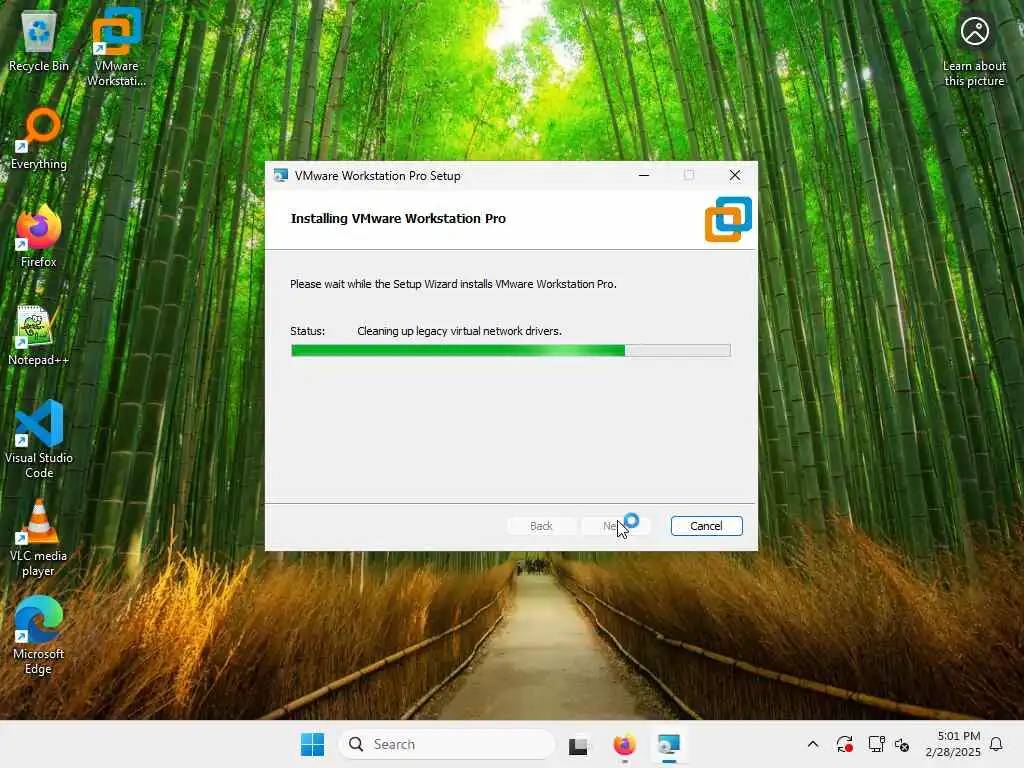Show hidden system tray icons

coord(813,744)
